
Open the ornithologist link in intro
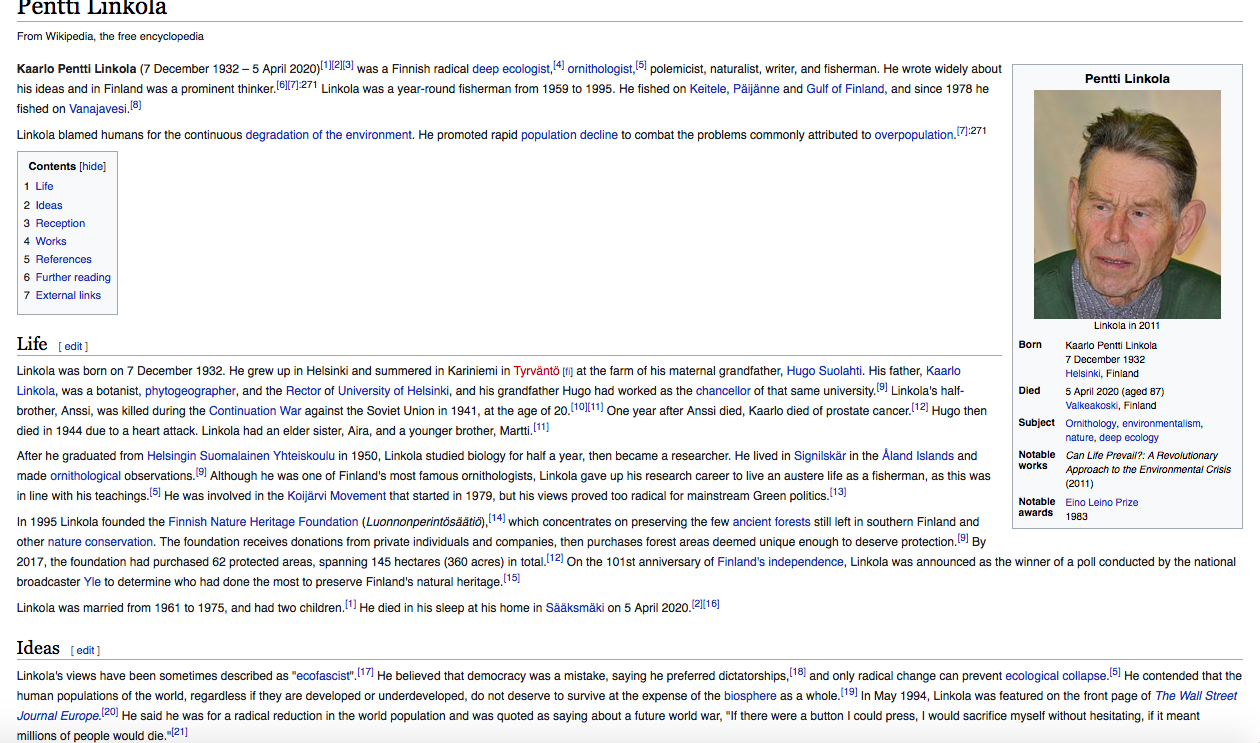tap(600, 69)
